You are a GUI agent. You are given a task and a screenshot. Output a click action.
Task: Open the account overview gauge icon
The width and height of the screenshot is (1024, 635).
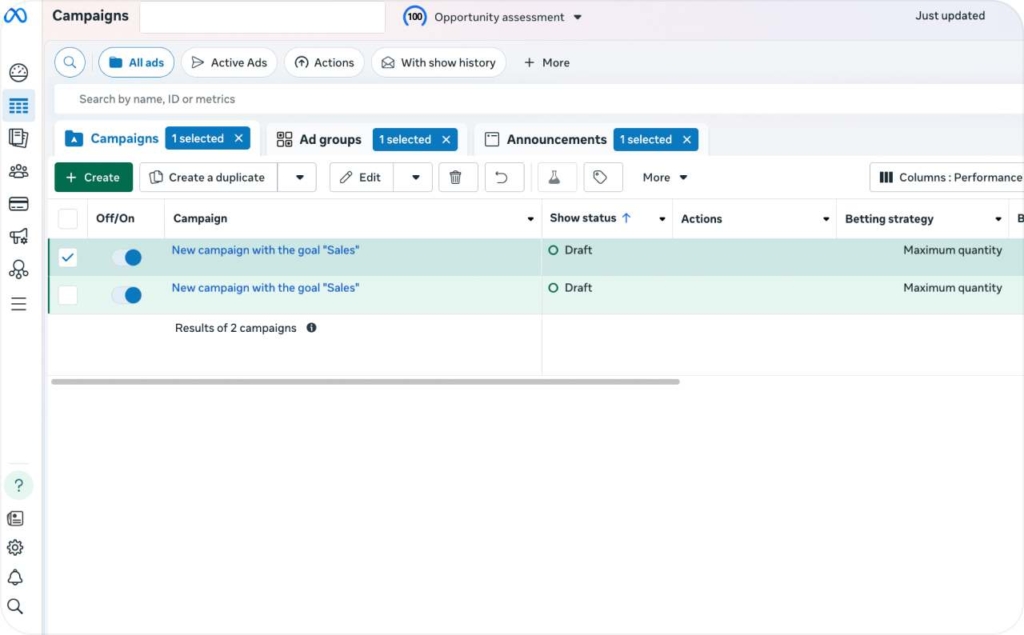[19, 72]
